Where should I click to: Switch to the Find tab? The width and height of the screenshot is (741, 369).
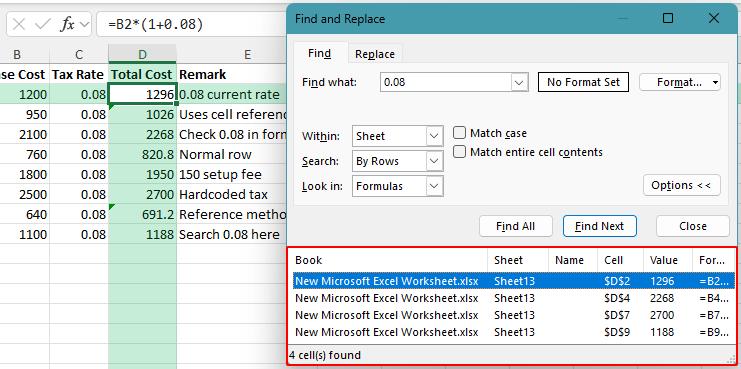click(320, 53)
